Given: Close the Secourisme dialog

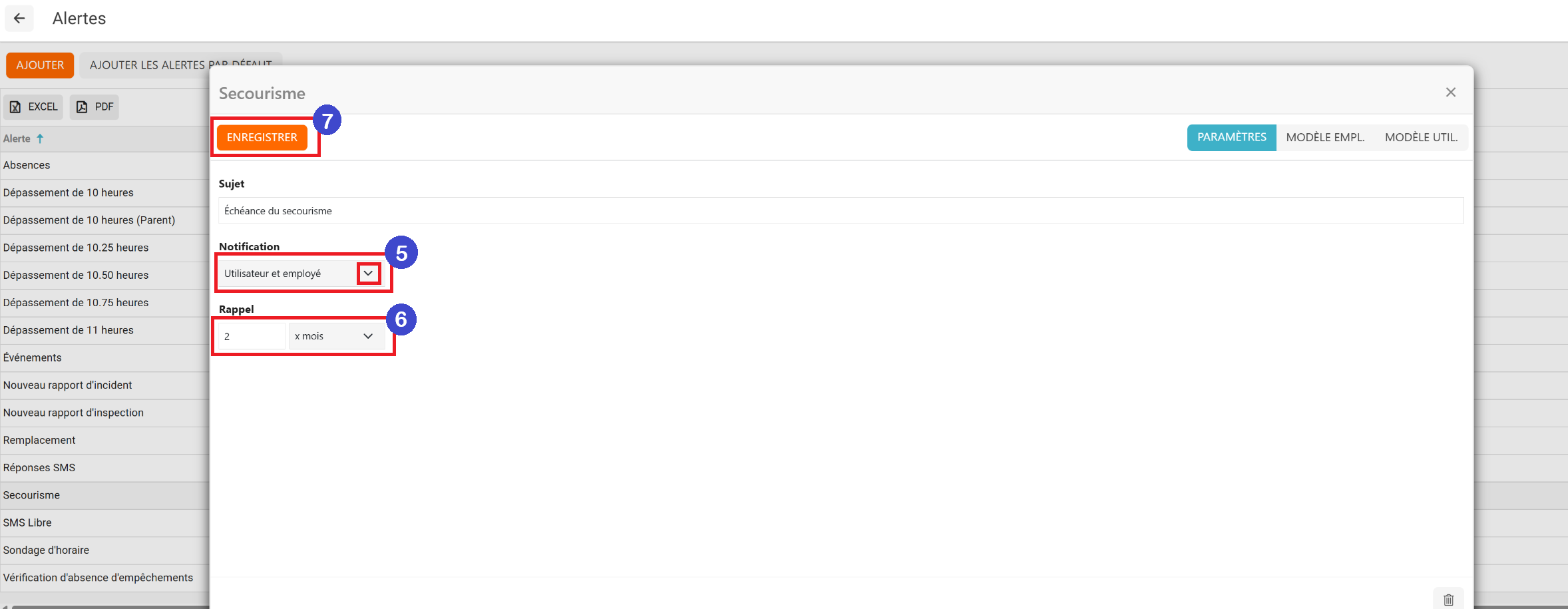Looking at the screenshot, I should point(1451,93).
